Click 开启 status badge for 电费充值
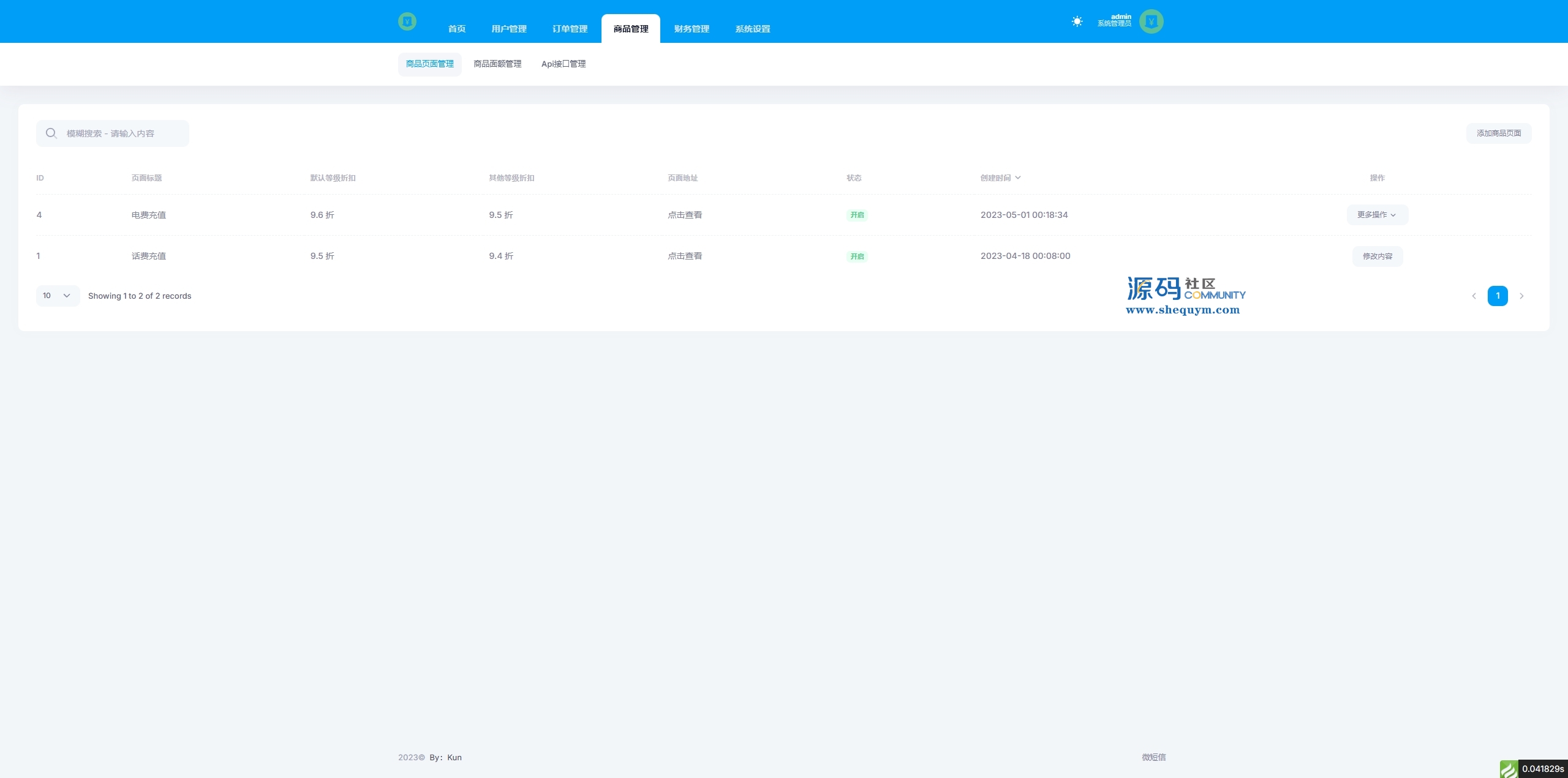The height and width of the screenshot is (778, 1568). pyautogui.click(x=857, y=215)
